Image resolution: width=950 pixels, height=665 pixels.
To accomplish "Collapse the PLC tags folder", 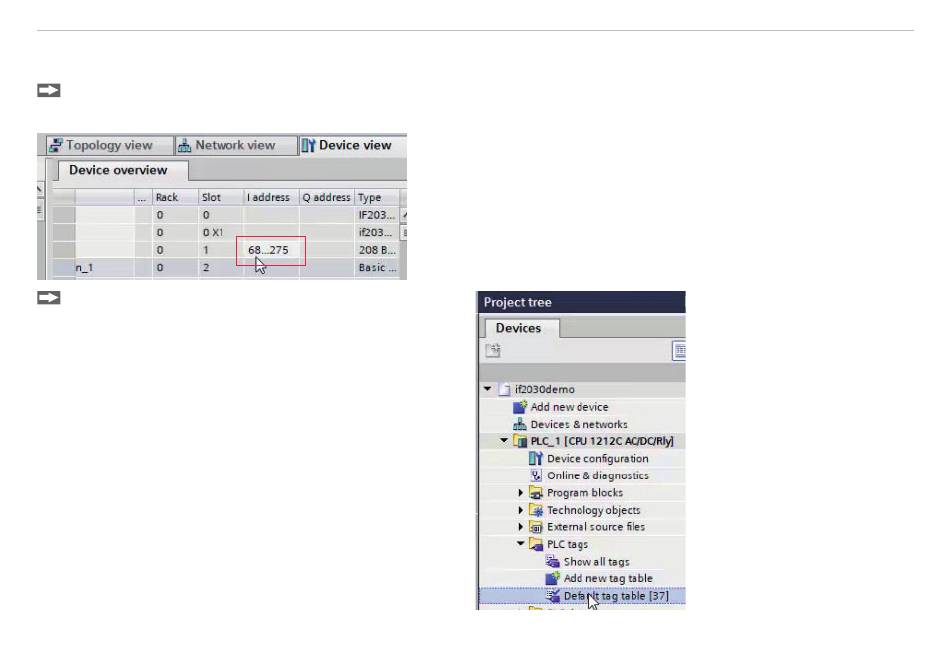I will (x=521, y=545).
